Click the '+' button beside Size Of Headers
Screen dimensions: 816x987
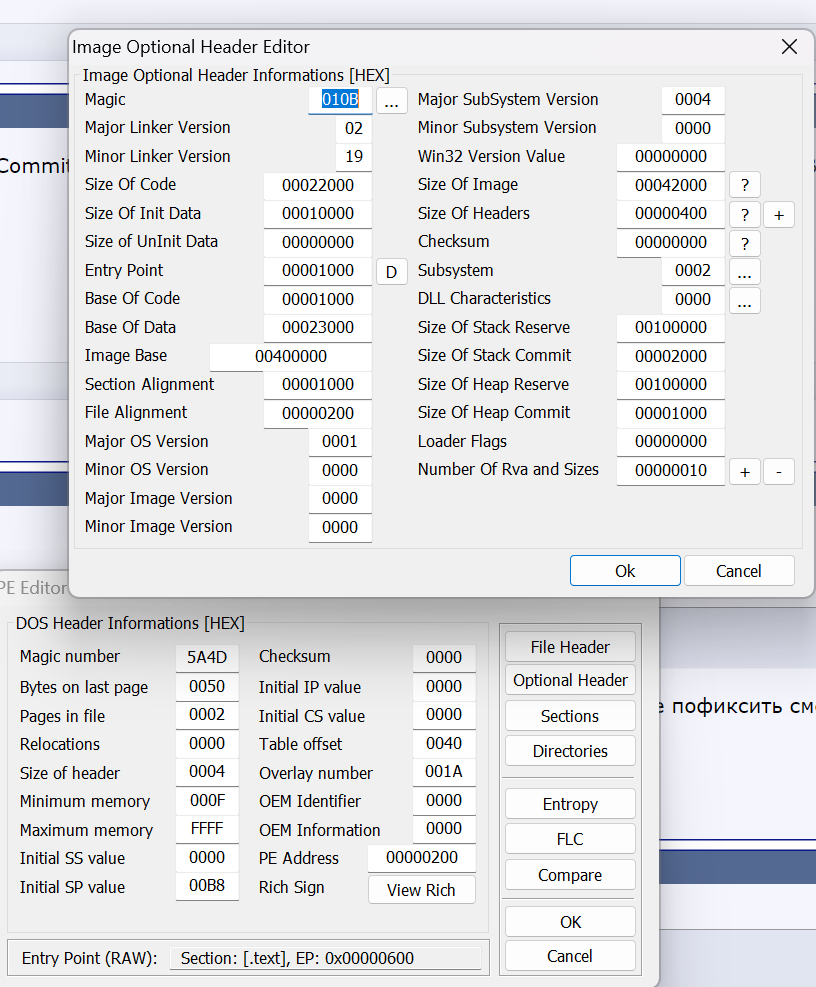coord(779,215)
